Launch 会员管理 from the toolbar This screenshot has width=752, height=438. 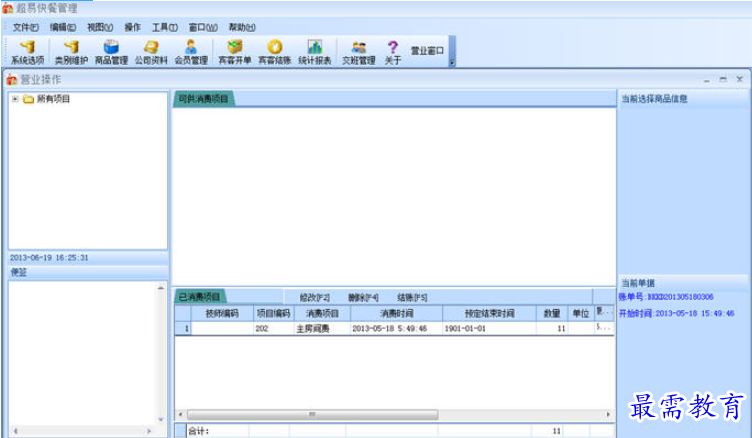tap(190, 51)
